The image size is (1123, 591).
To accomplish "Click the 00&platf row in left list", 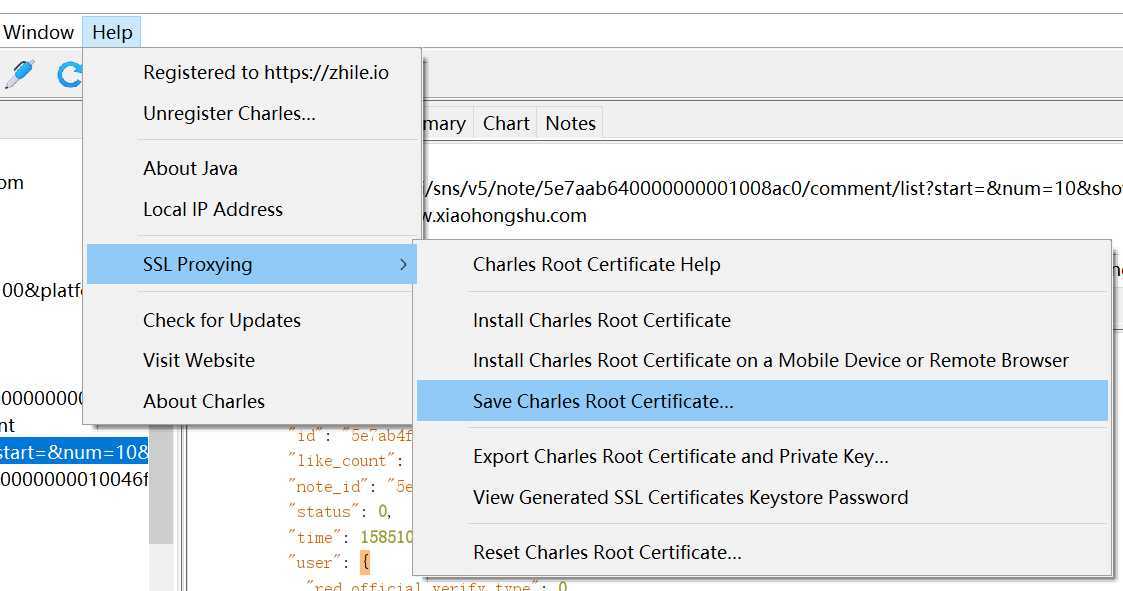I will (x=42, y=291).
